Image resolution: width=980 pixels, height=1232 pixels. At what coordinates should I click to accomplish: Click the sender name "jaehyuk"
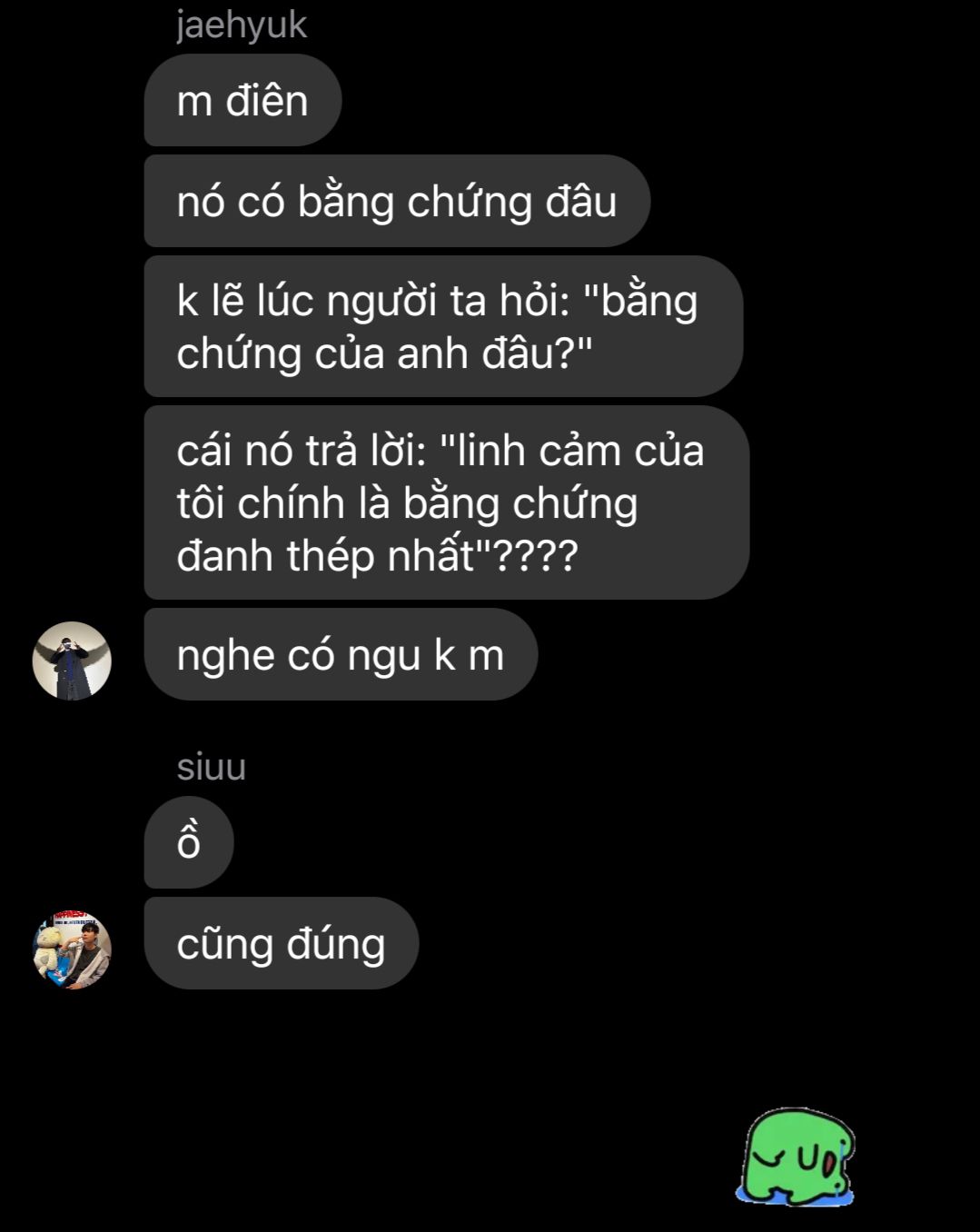[242, 24]
